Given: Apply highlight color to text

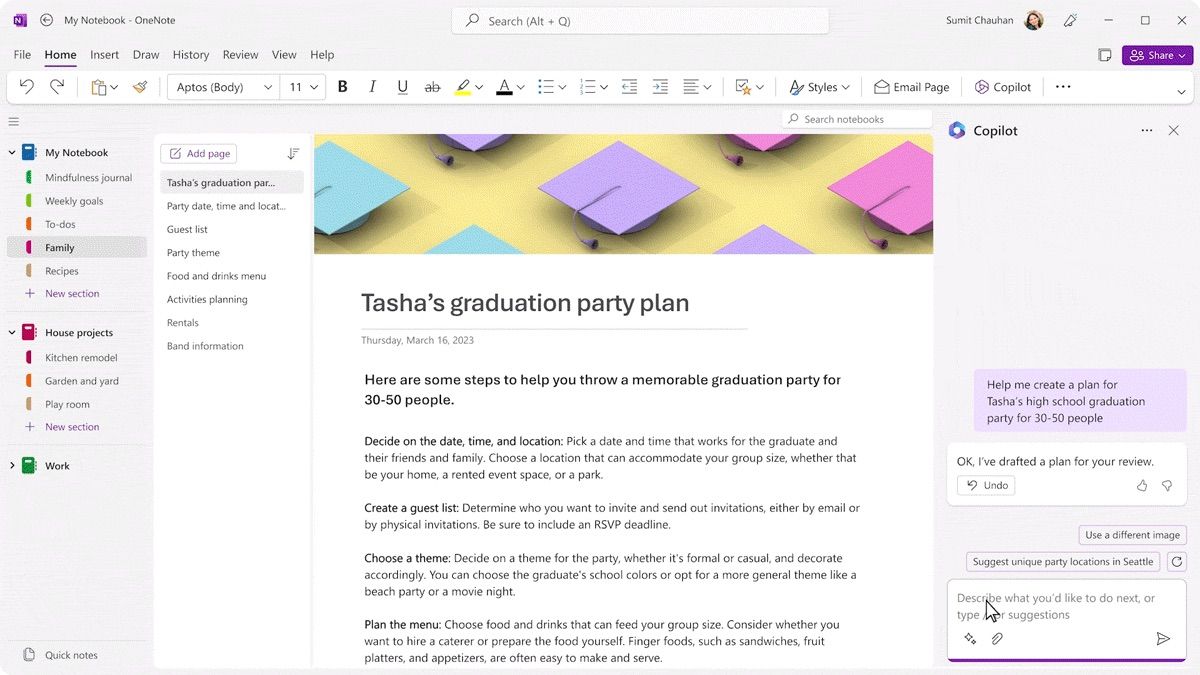Looking at the screenshot, I should [x=463, y=86].
